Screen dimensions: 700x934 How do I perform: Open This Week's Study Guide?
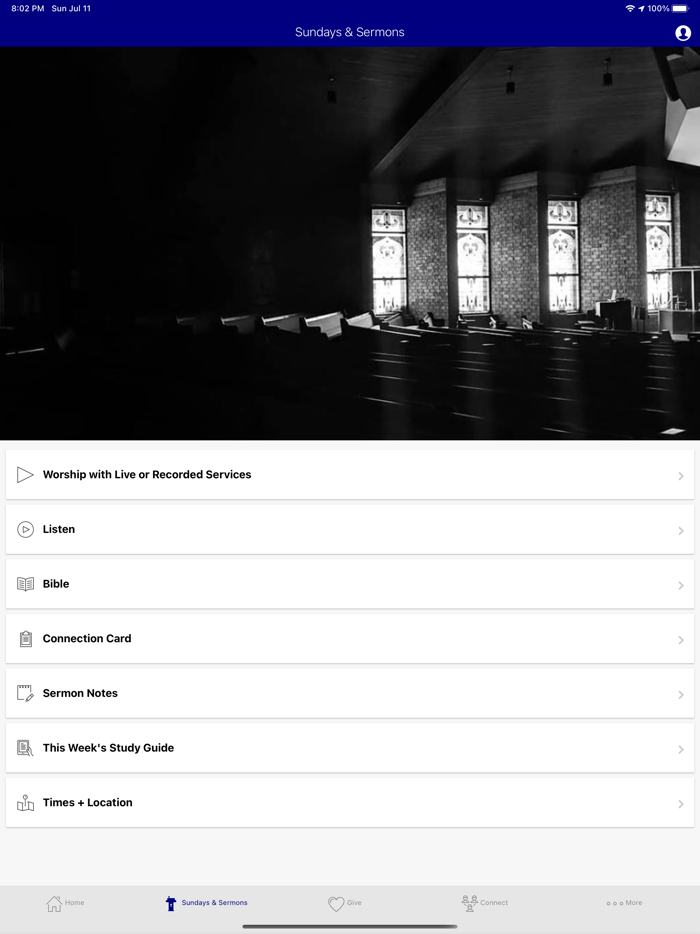pos(350,748)
